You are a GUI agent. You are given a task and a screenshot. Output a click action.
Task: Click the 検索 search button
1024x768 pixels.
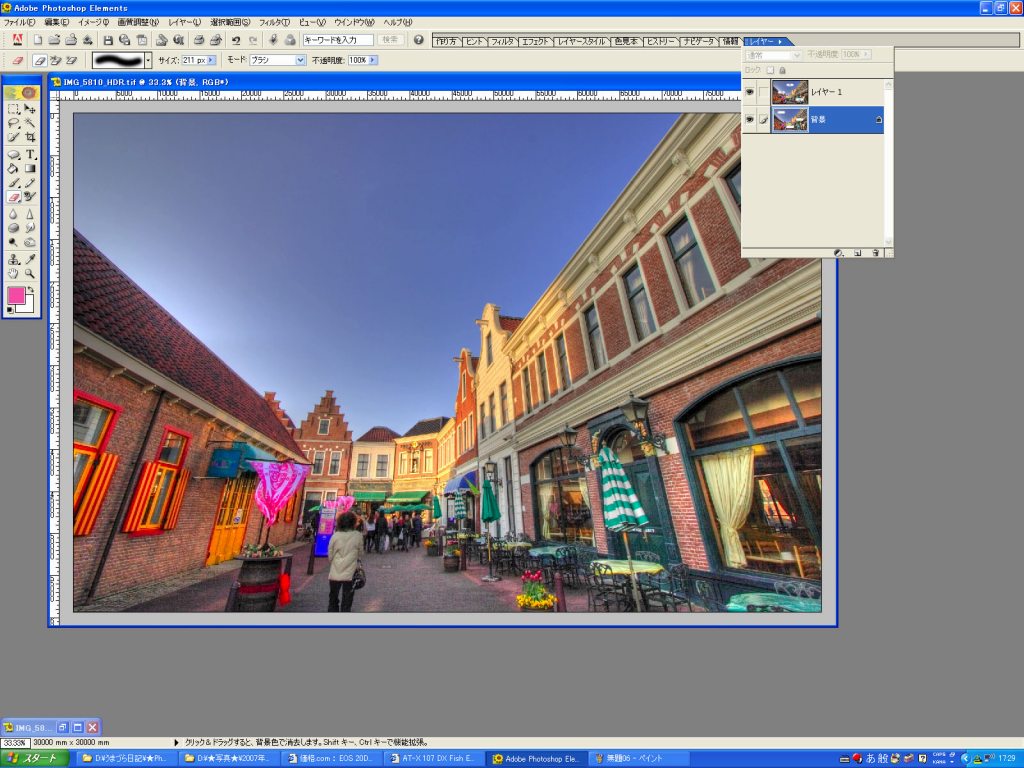click(x=391, y=40)
